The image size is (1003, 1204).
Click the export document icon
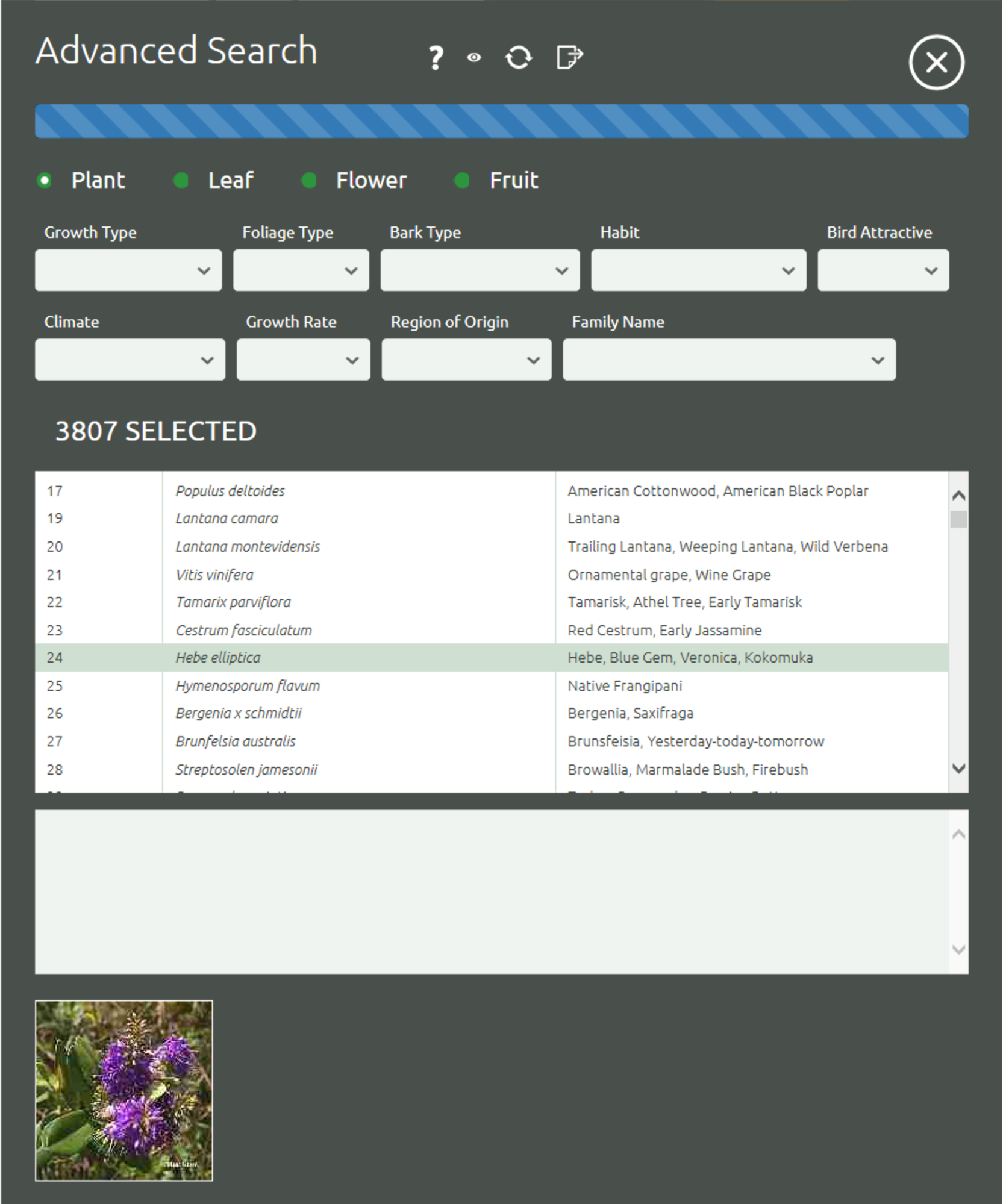click(569, 57)
